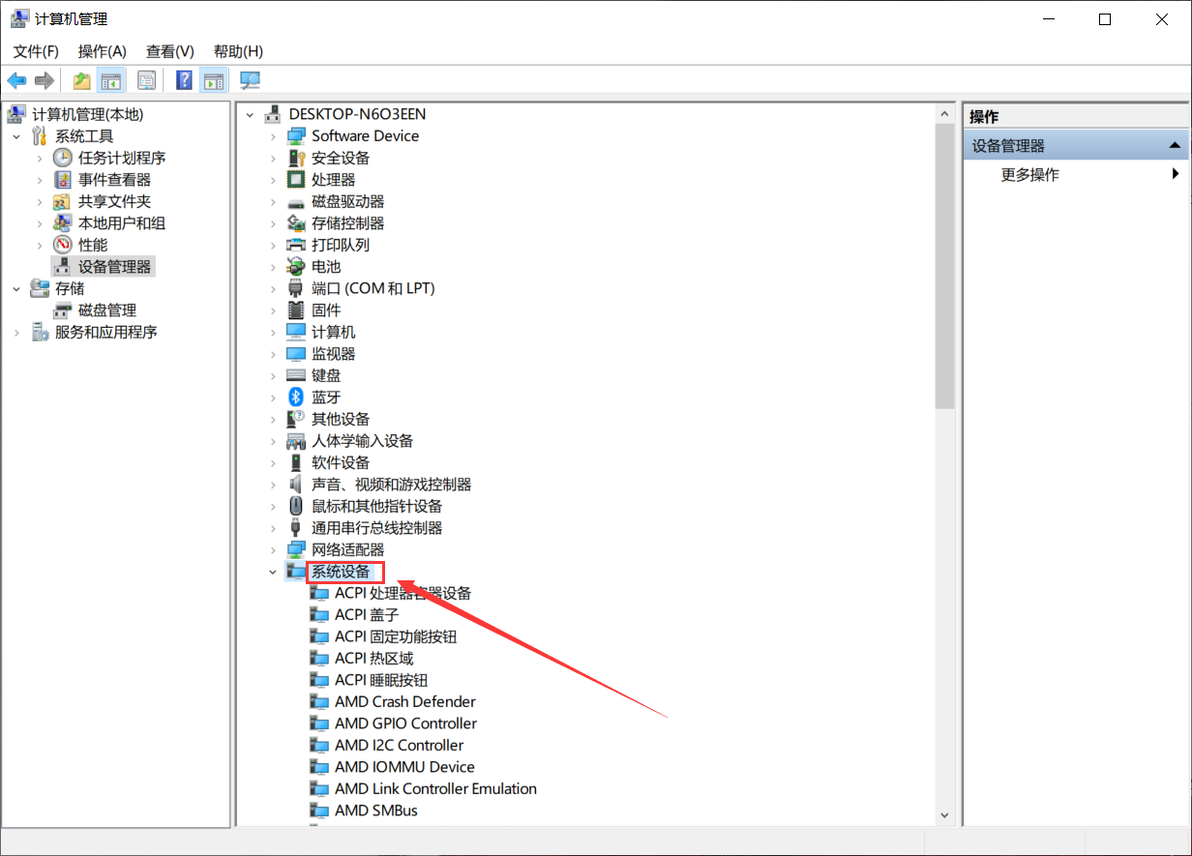
Task: Select 设备管理器 in the left tree
Action: (x=114, y=267)
